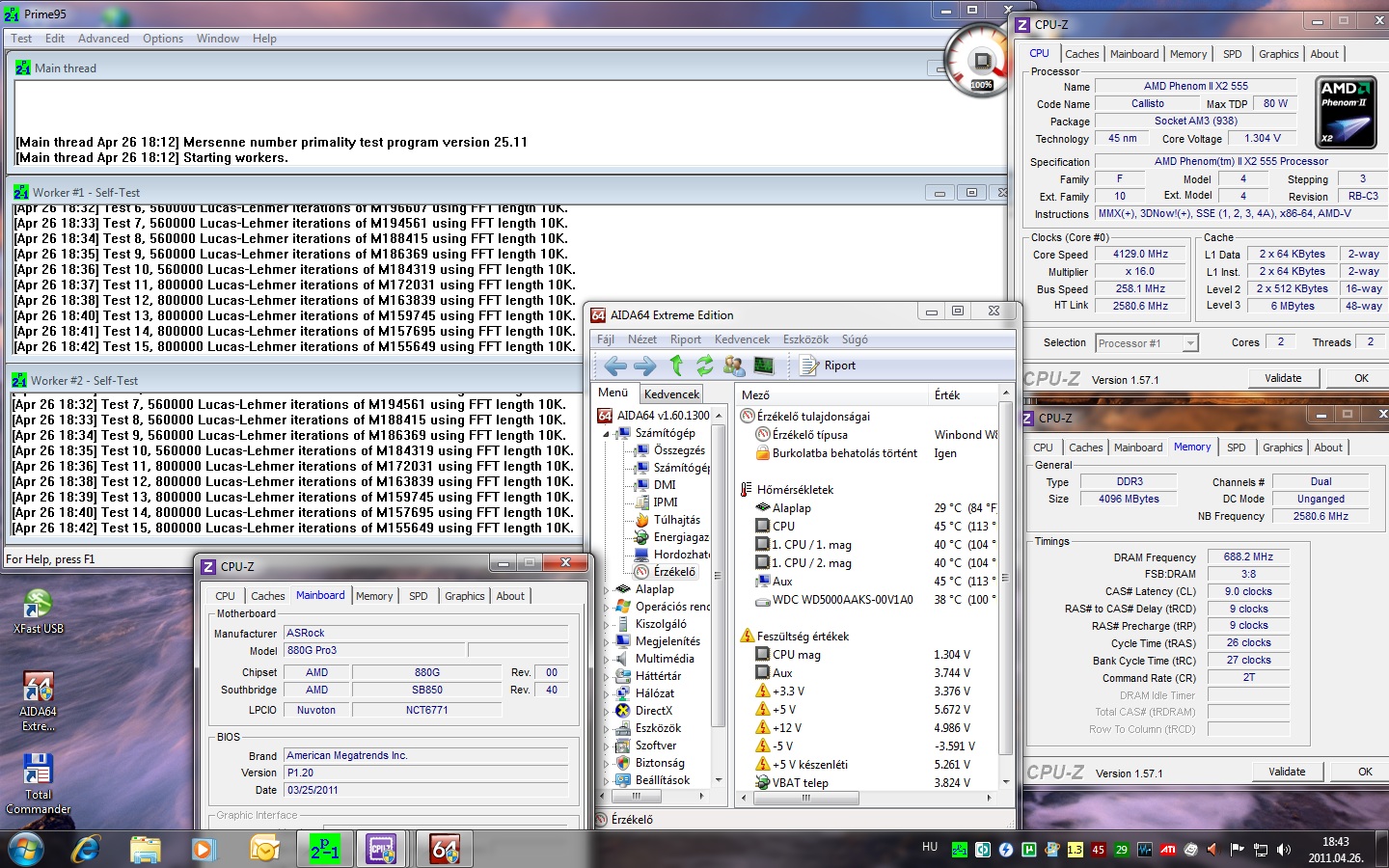Open Windows Media Player taskbar icon
This screenshot has width=1389, height=868.
pos(203,850)
